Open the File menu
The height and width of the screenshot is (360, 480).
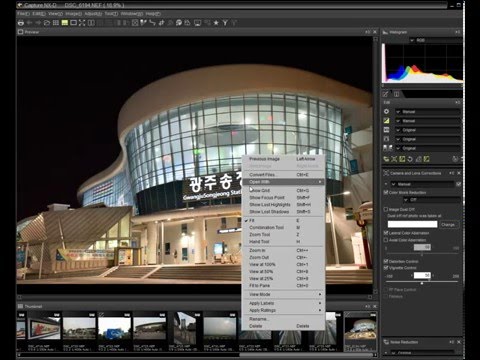tap(23, 14)
